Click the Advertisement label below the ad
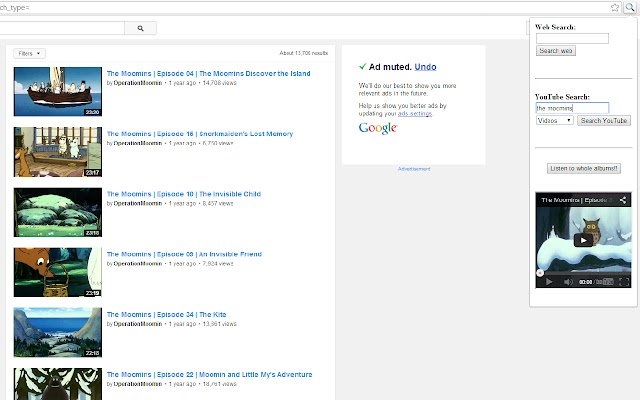Image resolution: width=640 pixels, height=400 pixels. click(414, 169)
